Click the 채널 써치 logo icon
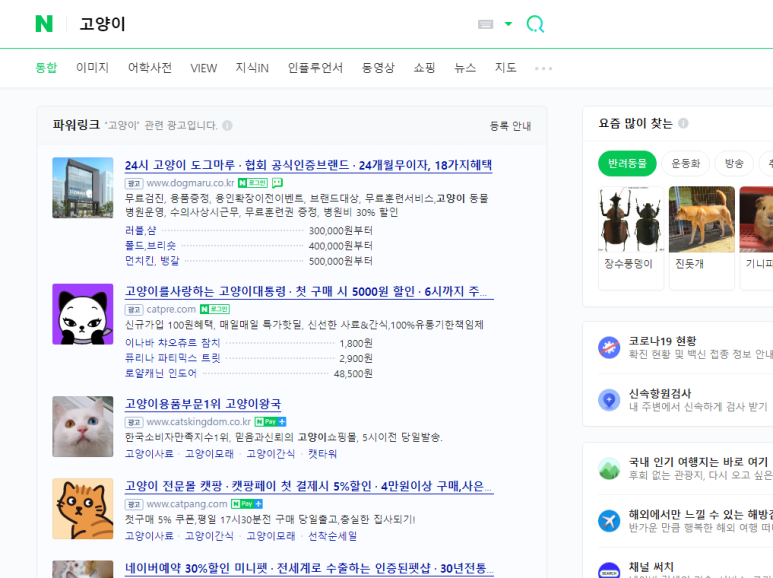This screenshot has width=773, height=578. pos(609,571)
